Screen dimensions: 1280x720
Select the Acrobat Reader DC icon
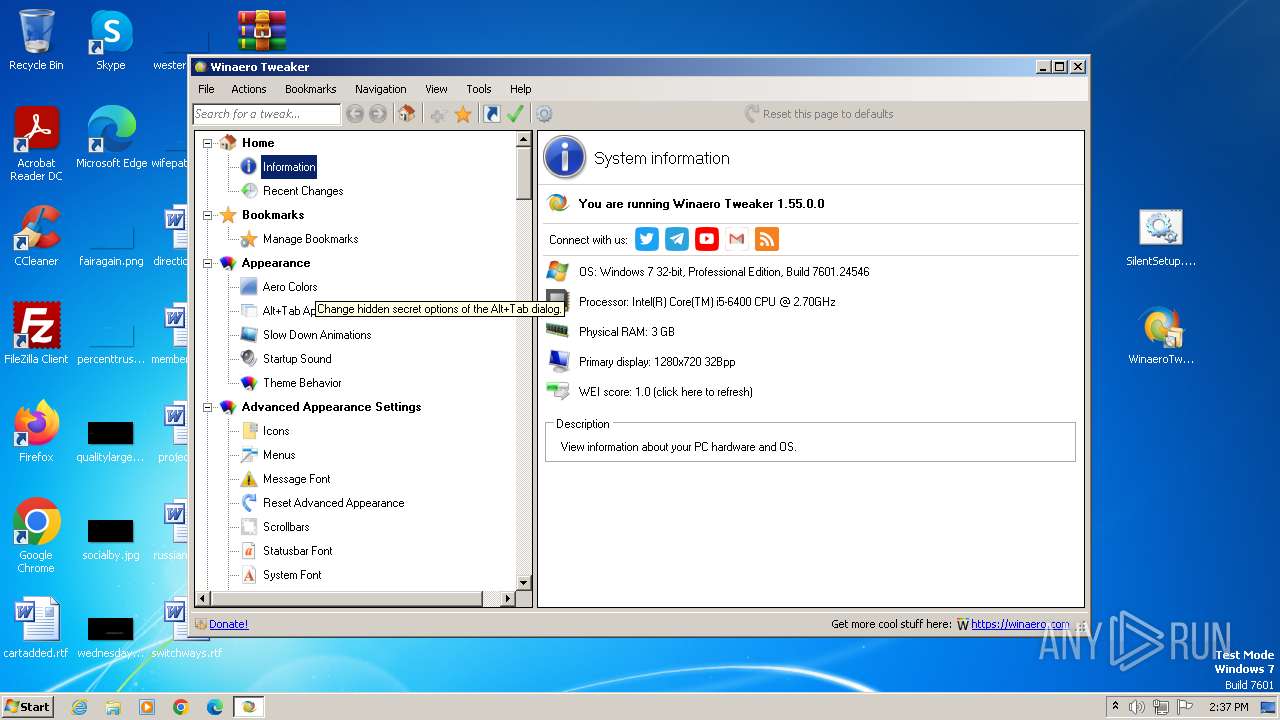36,144
